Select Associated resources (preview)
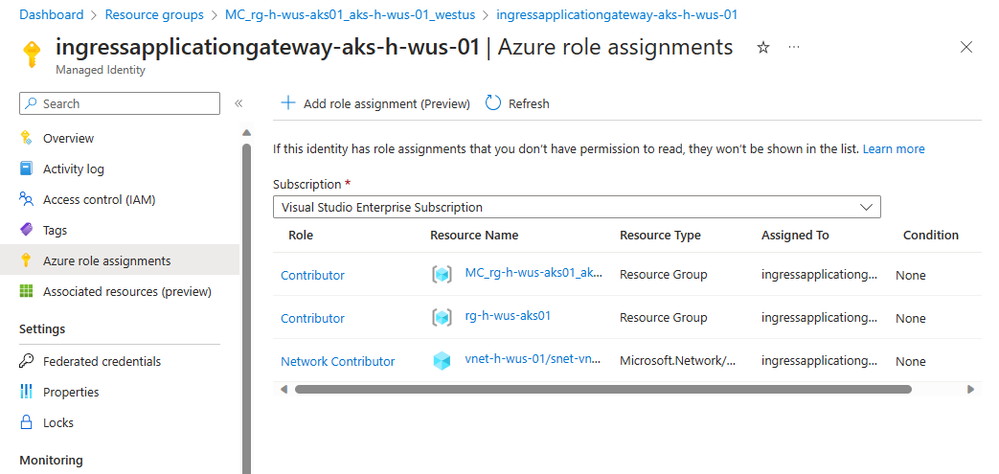The width and height of the screenshot is (999, 474). click(x=127, y=291)
